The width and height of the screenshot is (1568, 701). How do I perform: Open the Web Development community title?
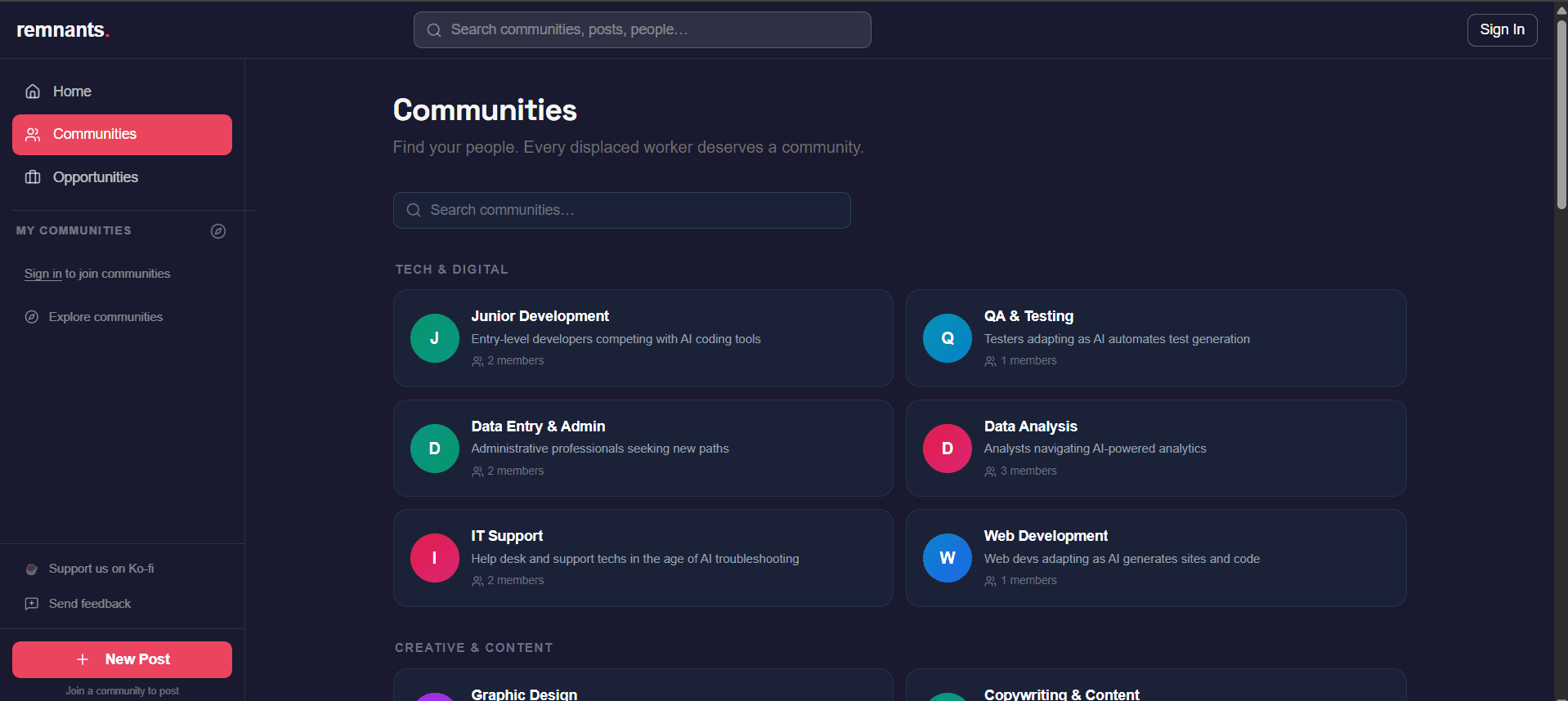(x=1046, y=536)
